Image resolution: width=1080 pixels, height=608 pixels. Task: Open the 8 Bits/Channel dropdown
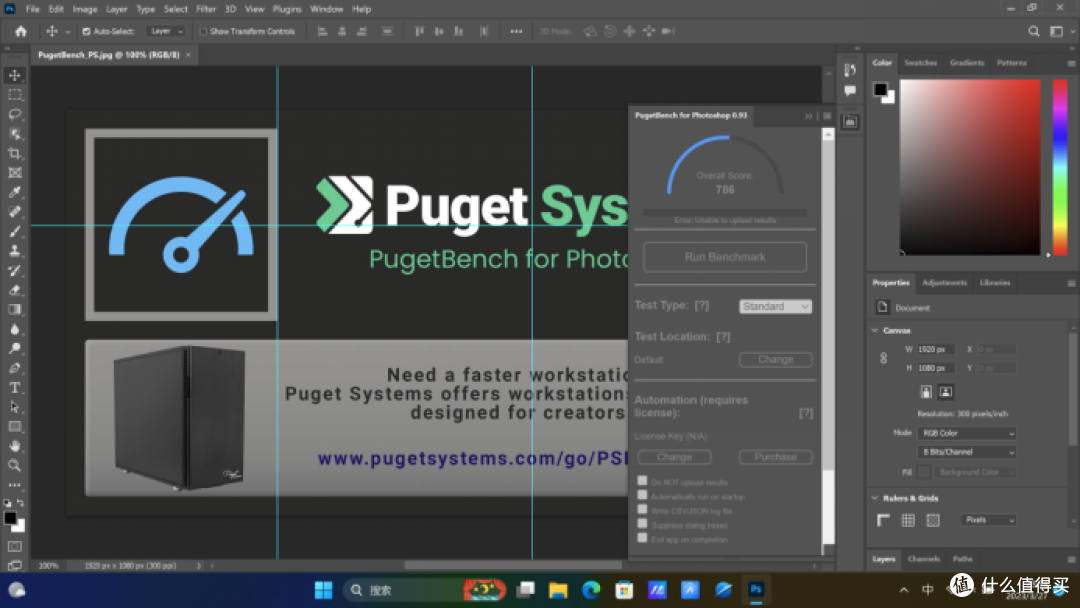(966, 452)
